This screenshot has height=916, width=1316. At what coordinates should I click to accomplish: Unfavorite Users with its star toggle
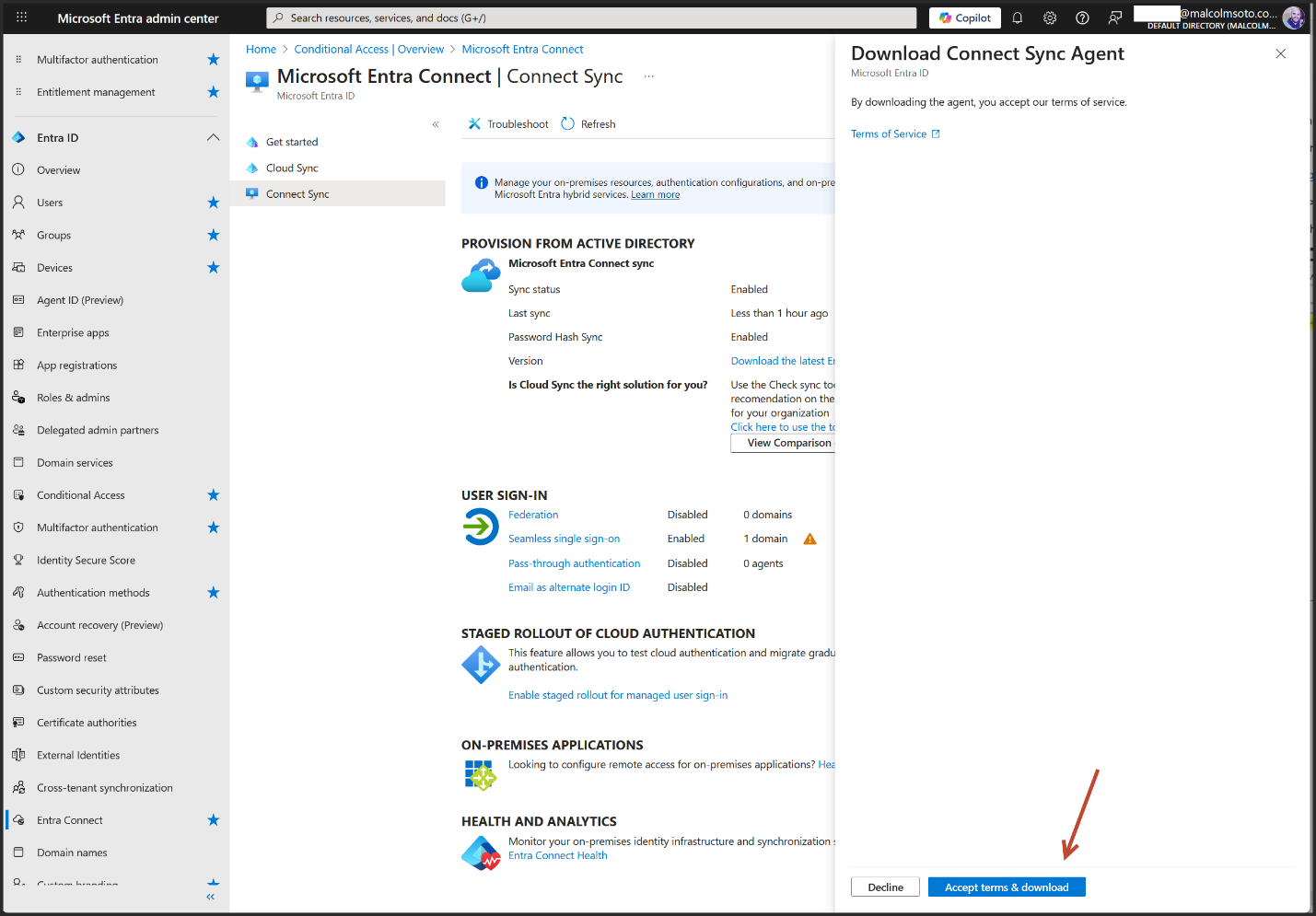[x=214, y=203]
